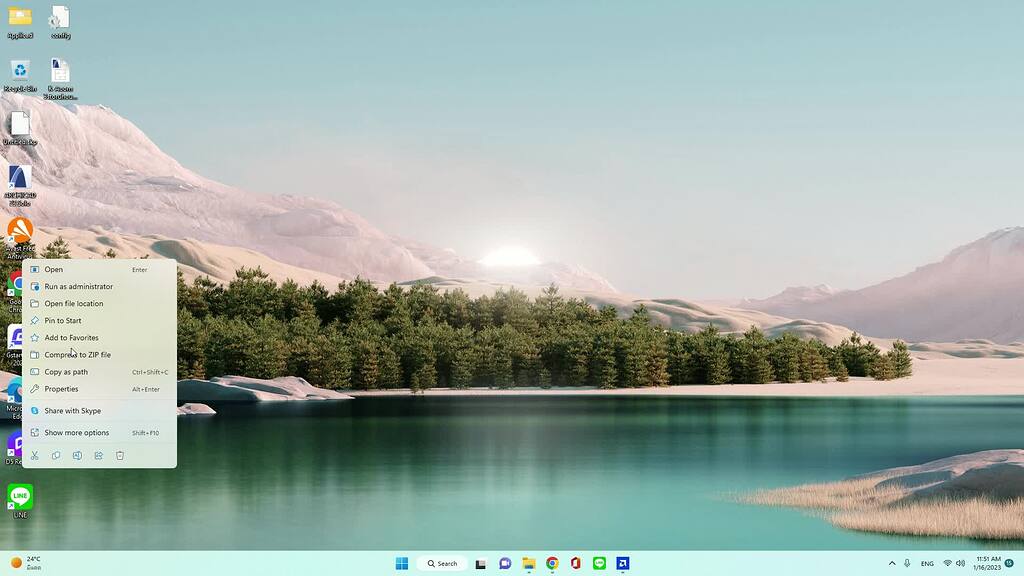Show hidden icons in system tray

892,563
